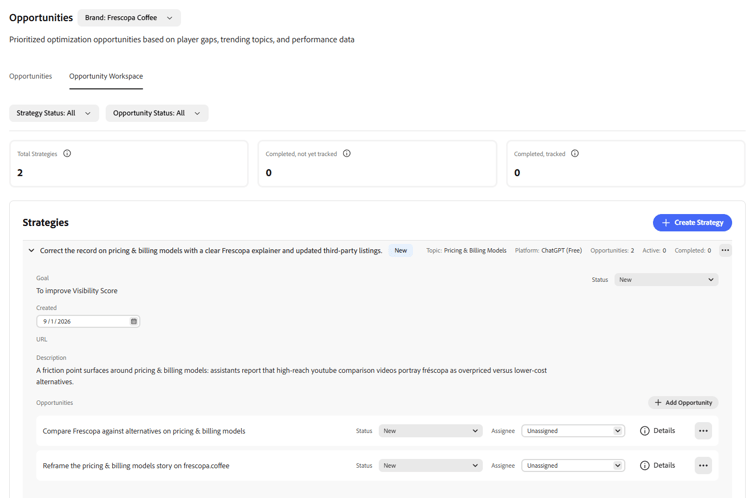This screenshot has height=498, width=750.
Task: Open the strategy Status dropdown set to New
Action: 666,280
